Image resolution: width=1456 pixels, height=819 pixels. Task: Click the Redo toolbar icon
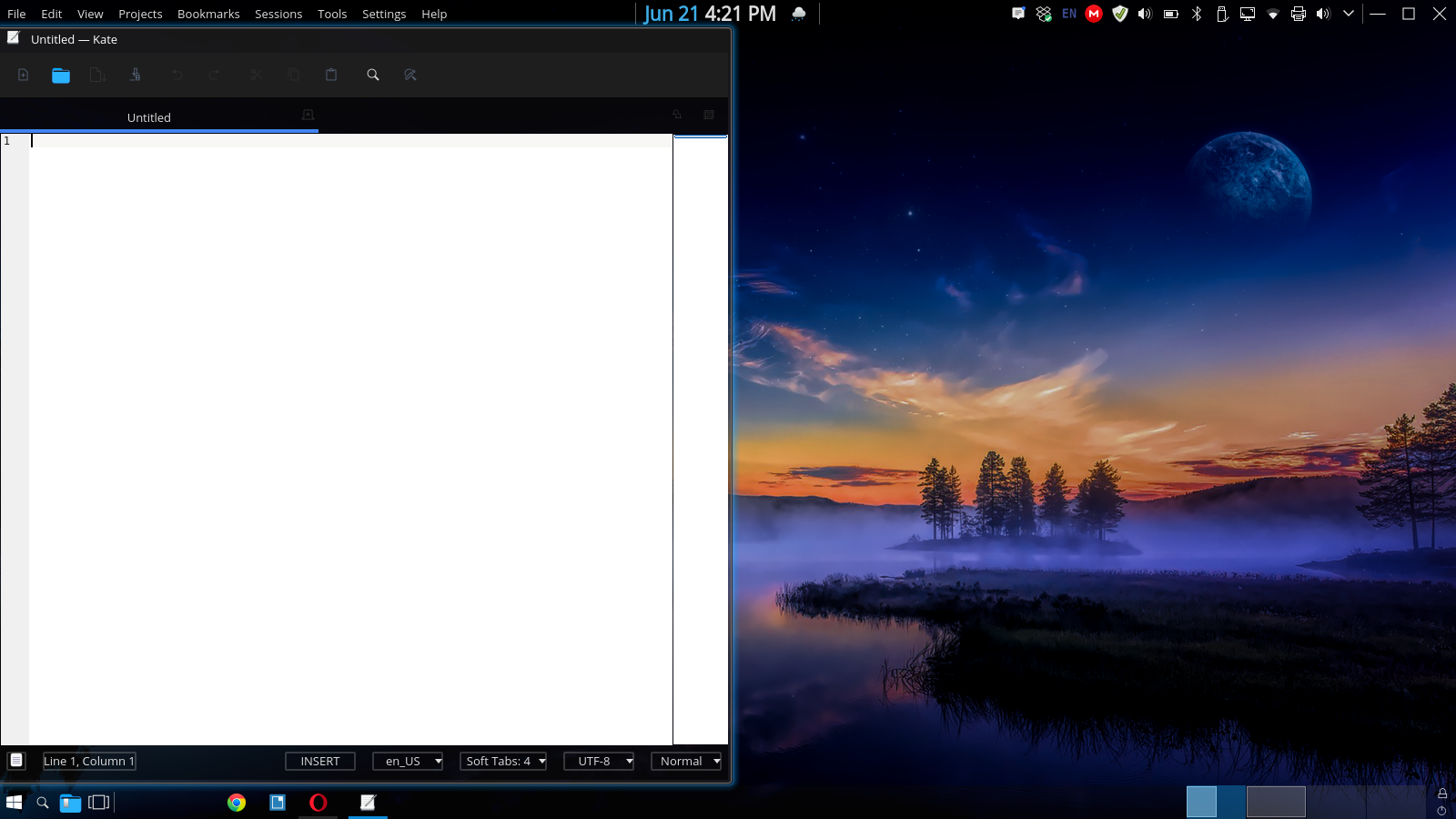point(215,75)
